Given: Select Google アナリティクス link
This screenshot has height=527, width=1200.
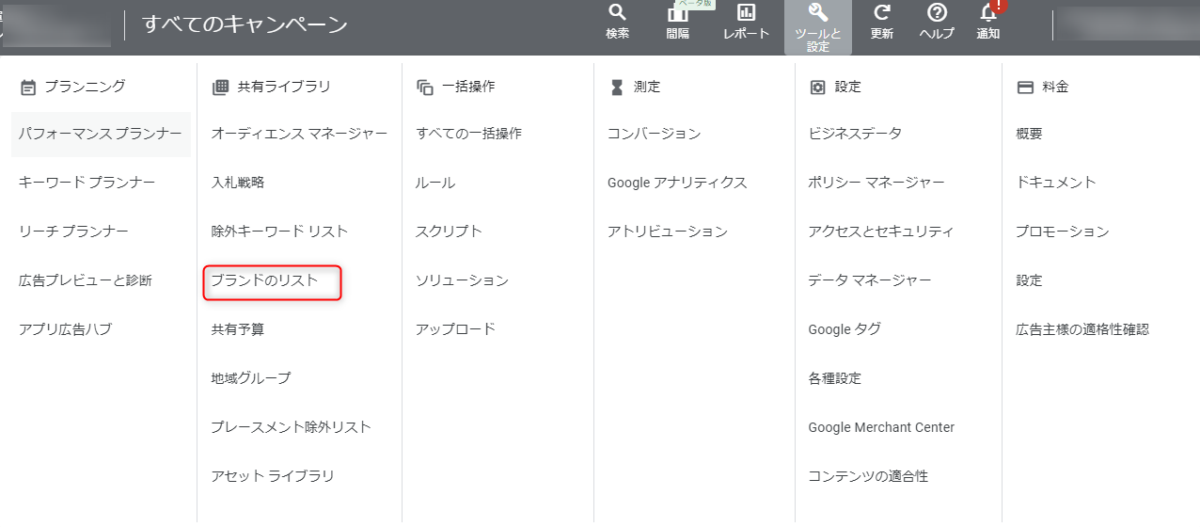Looking at the screenshot, I should tap(677, 183).
